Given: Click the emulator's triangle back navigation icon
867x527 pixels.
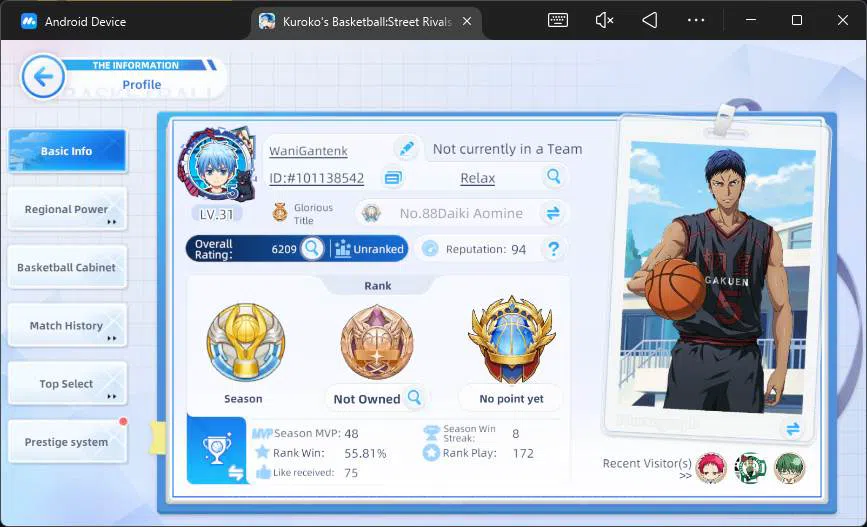Looking at the screenshot, I should (650, 20).
